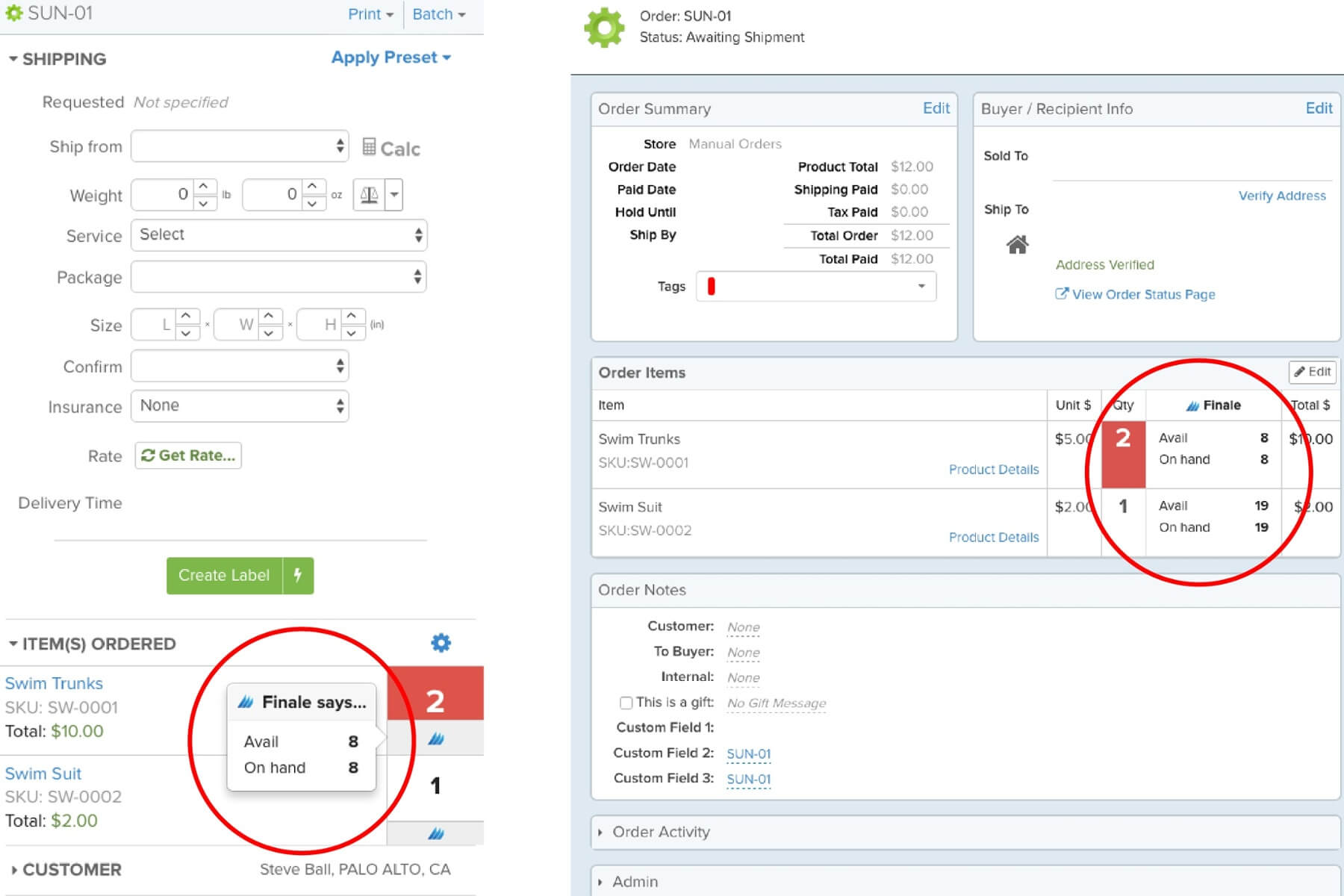Click the Finale icon under Swim Suit quantity
Viewport: 1344px width, 896px height.
coord(436,833)
